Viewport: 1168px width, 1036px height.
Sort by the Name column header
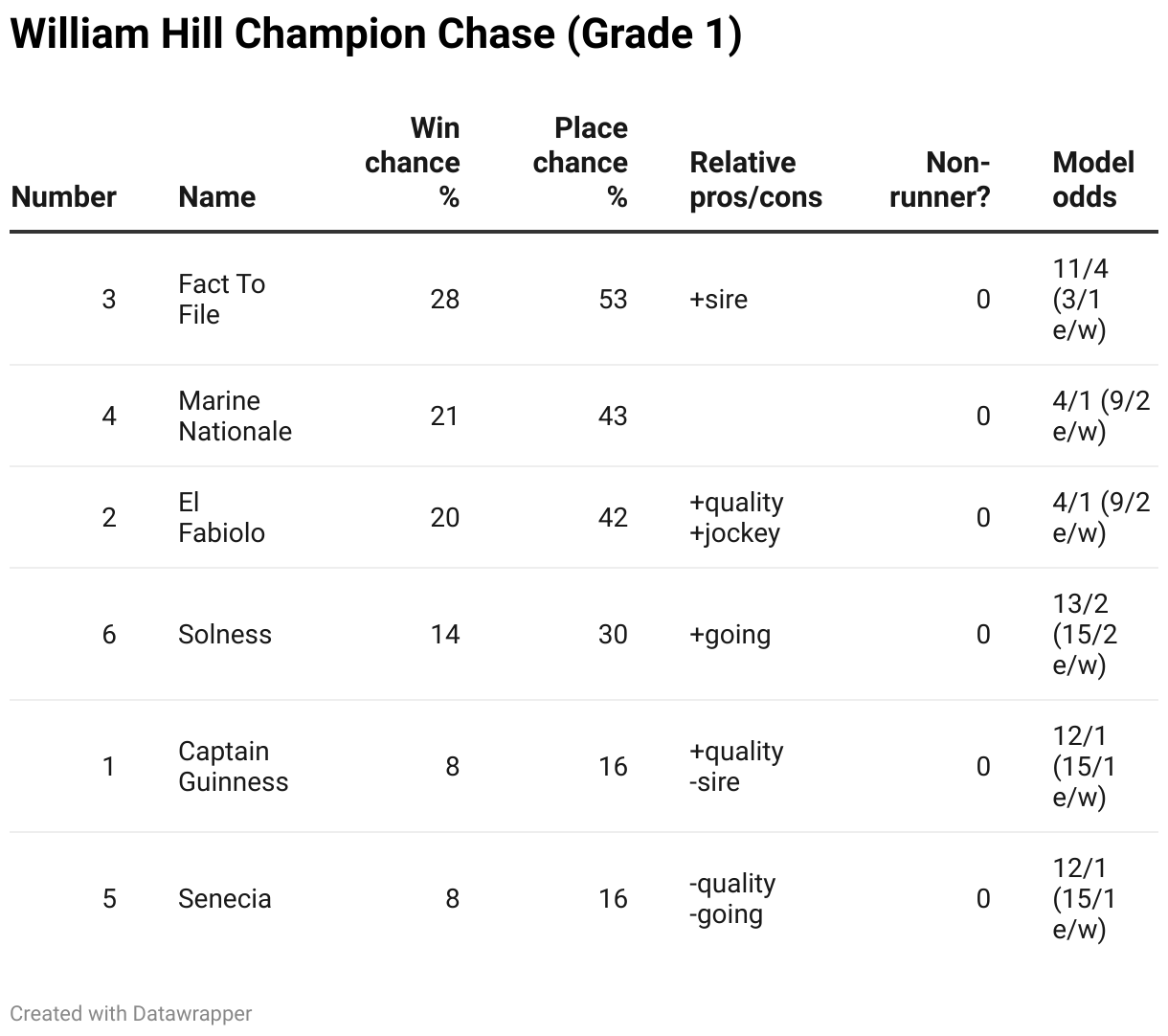216,196
